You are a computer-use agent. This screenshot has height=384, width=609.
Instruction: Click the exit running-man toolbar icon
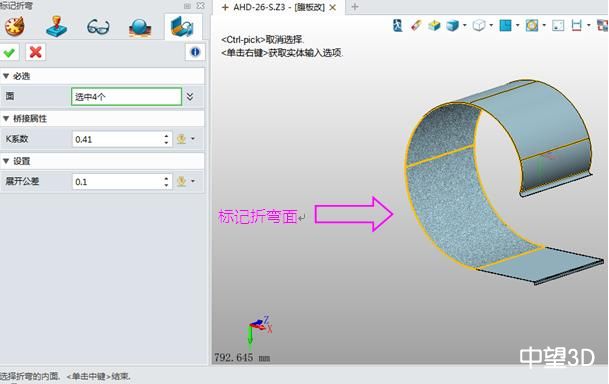398,26
